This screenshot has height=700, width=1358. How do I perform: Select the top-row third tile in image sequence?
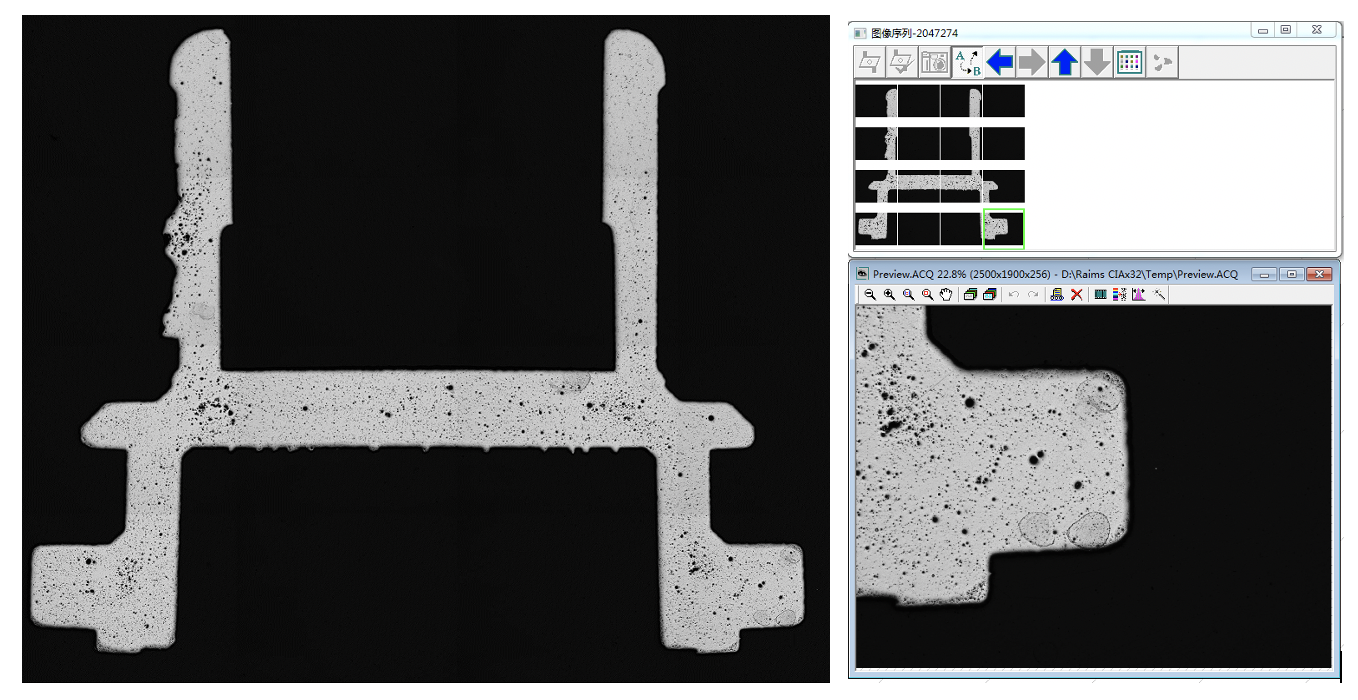[961, 101]
